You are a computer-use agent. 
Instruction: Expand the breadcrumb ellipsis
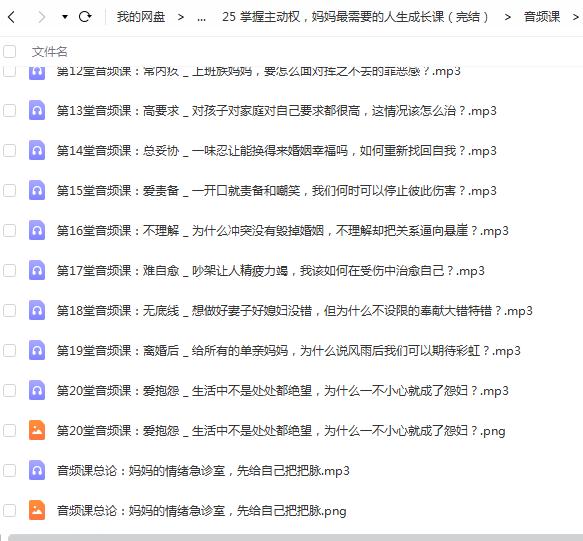point(202,17)
